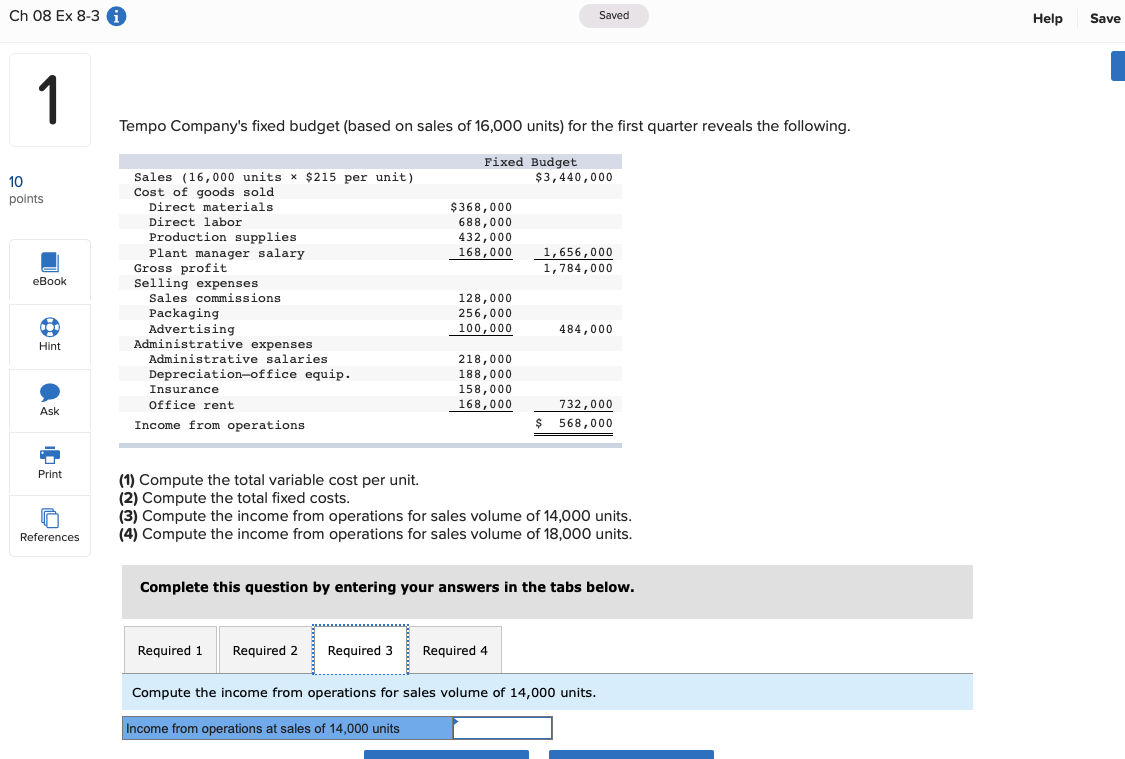Click the Saved status indicator
Image resolution: width=1125 pixels, height=759 pixels.
tap(613, 16)
